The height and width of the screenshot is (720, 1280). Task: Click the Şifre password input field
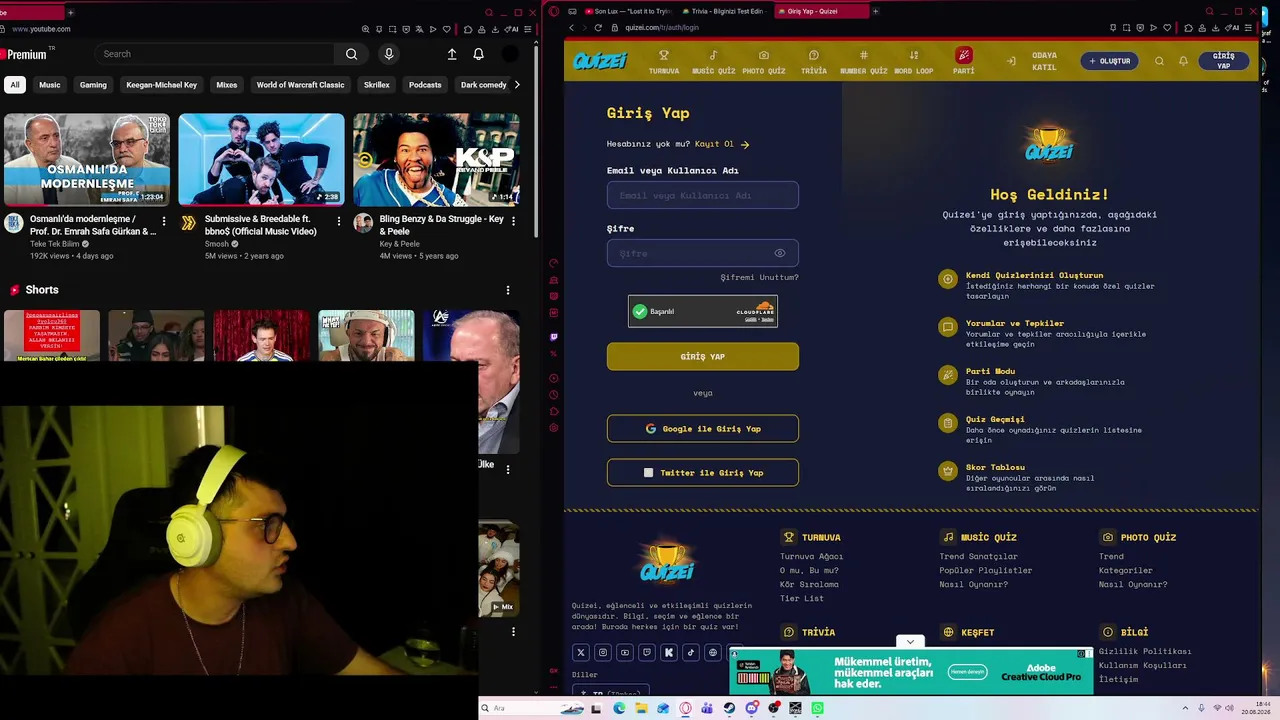pos(703,253)
